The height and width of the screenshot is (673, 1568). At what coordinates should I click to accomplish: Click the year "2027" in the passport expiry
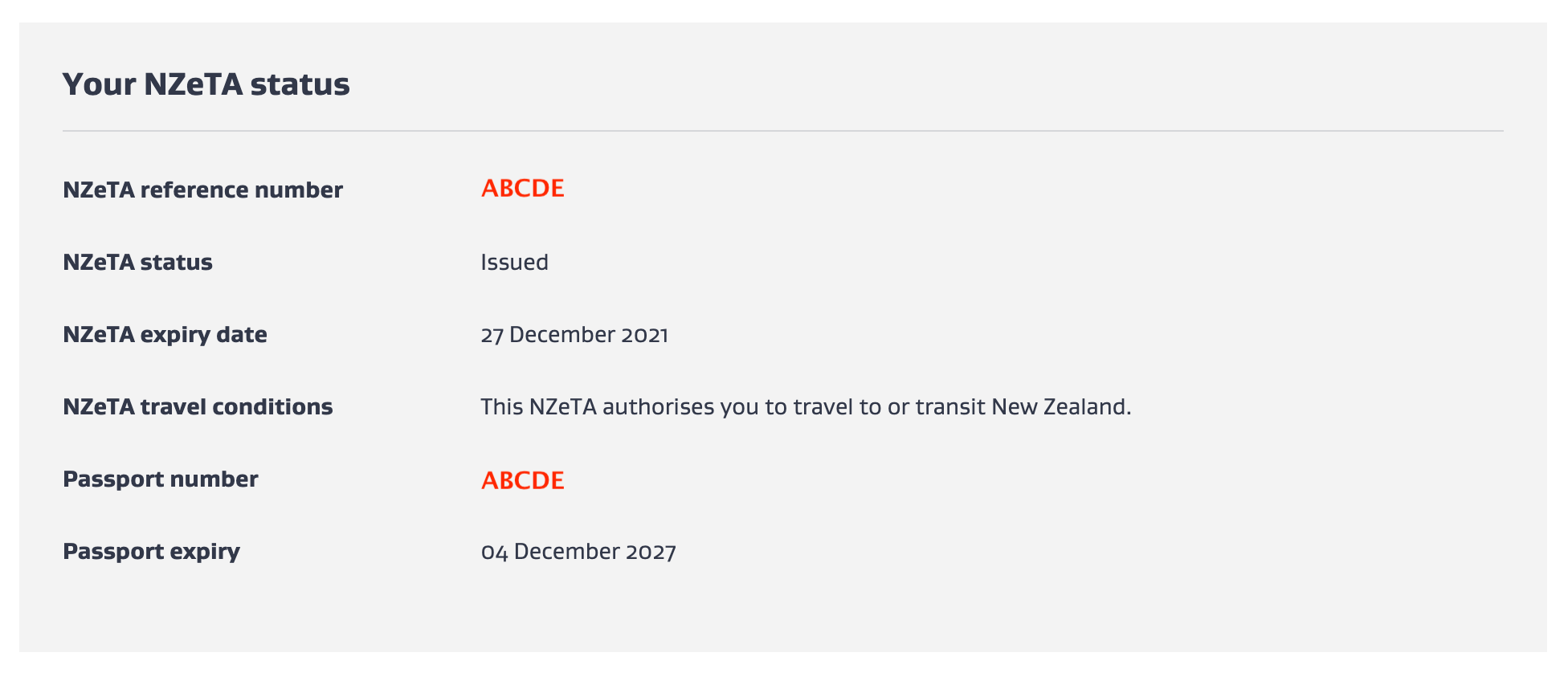(x=651, y=552)
